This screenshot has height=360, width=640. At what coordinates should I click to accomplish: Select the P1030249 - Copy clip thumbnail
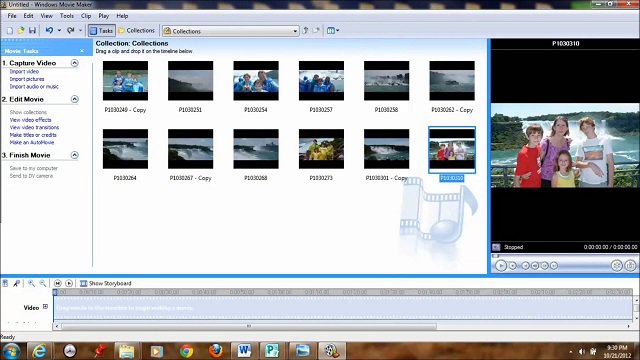click(125, 81)
